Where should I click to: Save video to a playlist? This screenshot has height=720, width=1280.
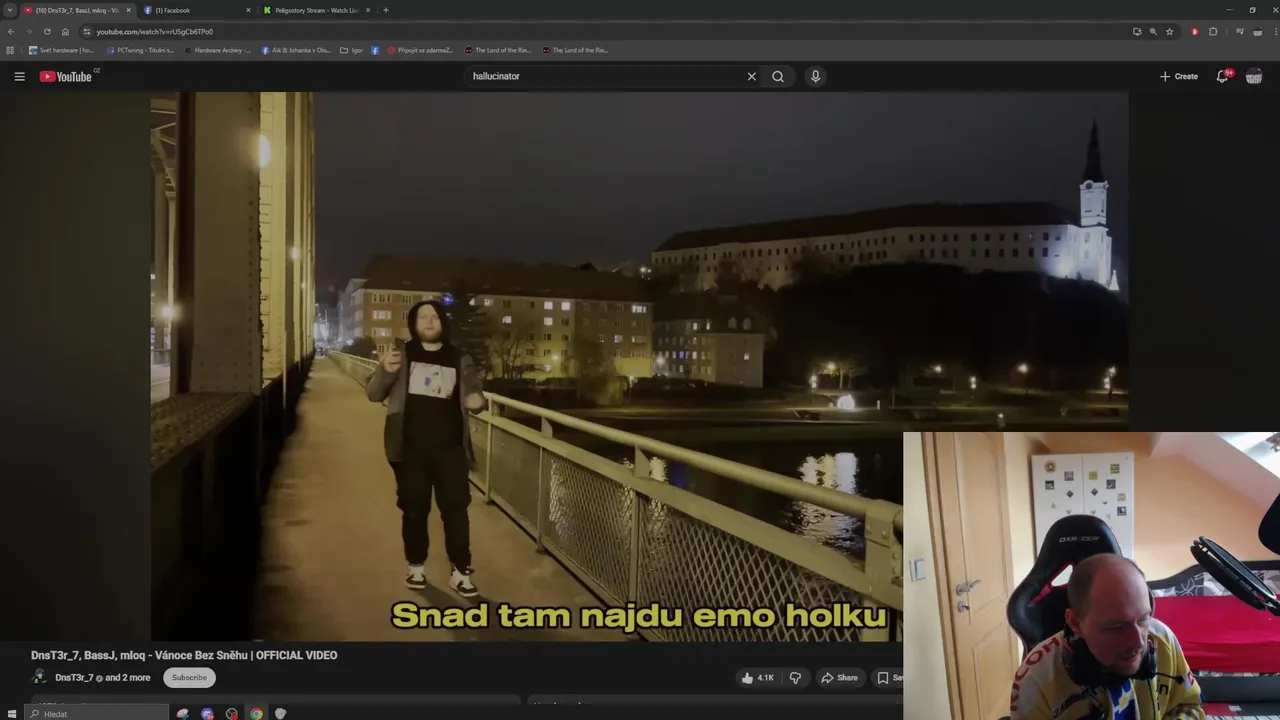(889, 678)
